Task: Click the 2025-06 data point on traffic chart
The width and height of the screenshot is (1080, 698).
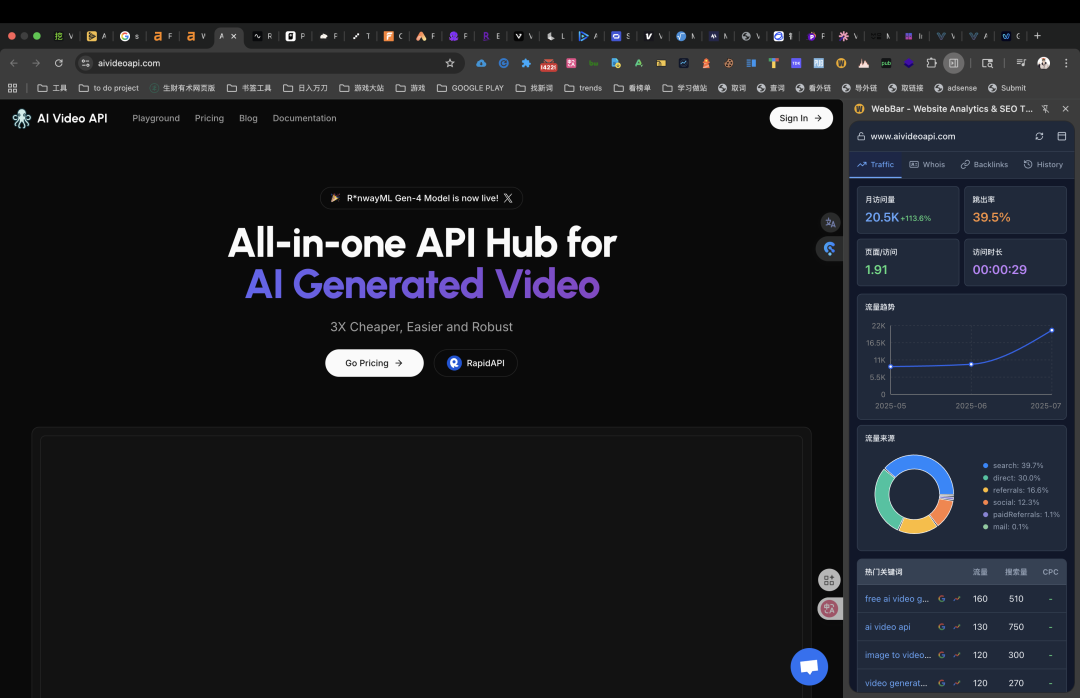Action: 971,365
